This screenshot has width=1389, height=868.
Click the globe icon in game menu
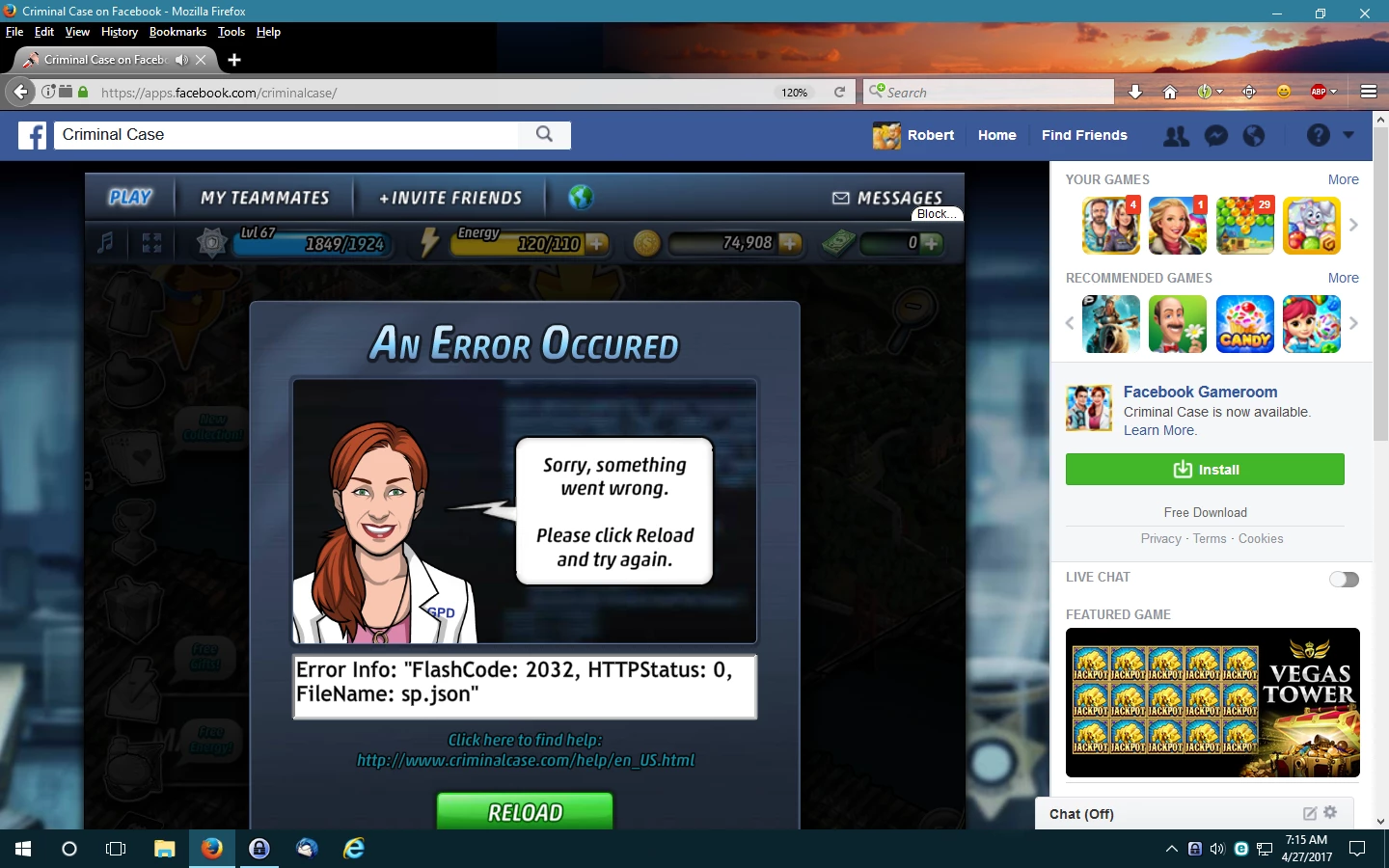pyautogui.click(x=581, y=197)
